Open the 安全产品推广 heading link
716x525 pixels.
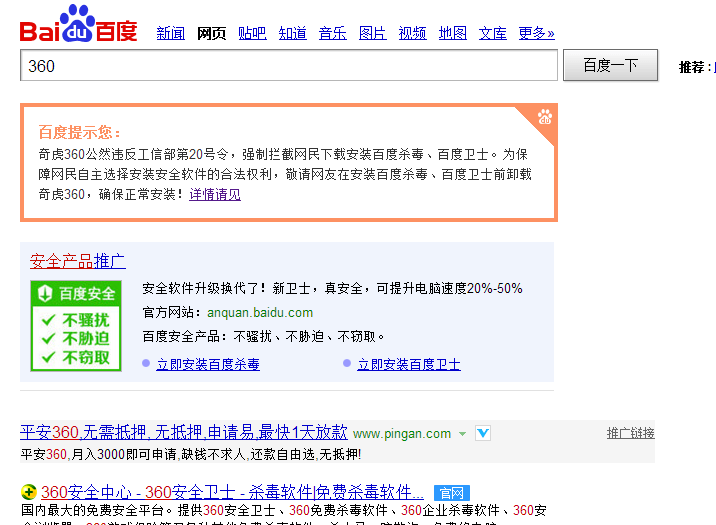pos(78,261)
